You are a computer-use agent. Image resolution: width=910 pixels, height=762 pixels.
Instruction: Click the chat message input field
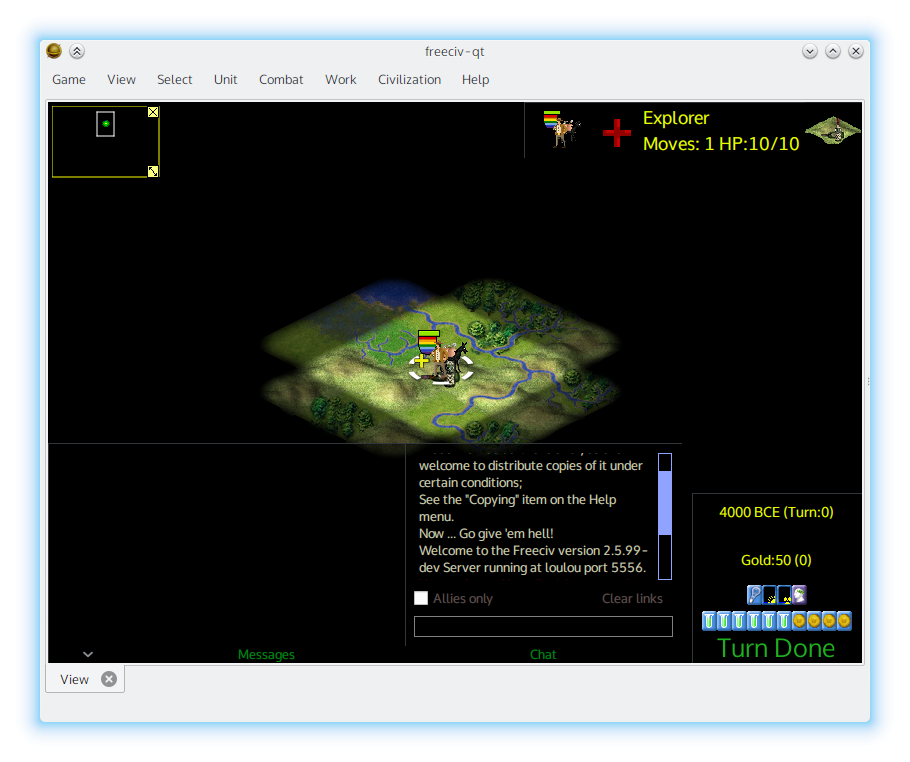pyautogui.click(x=543, y=626)
